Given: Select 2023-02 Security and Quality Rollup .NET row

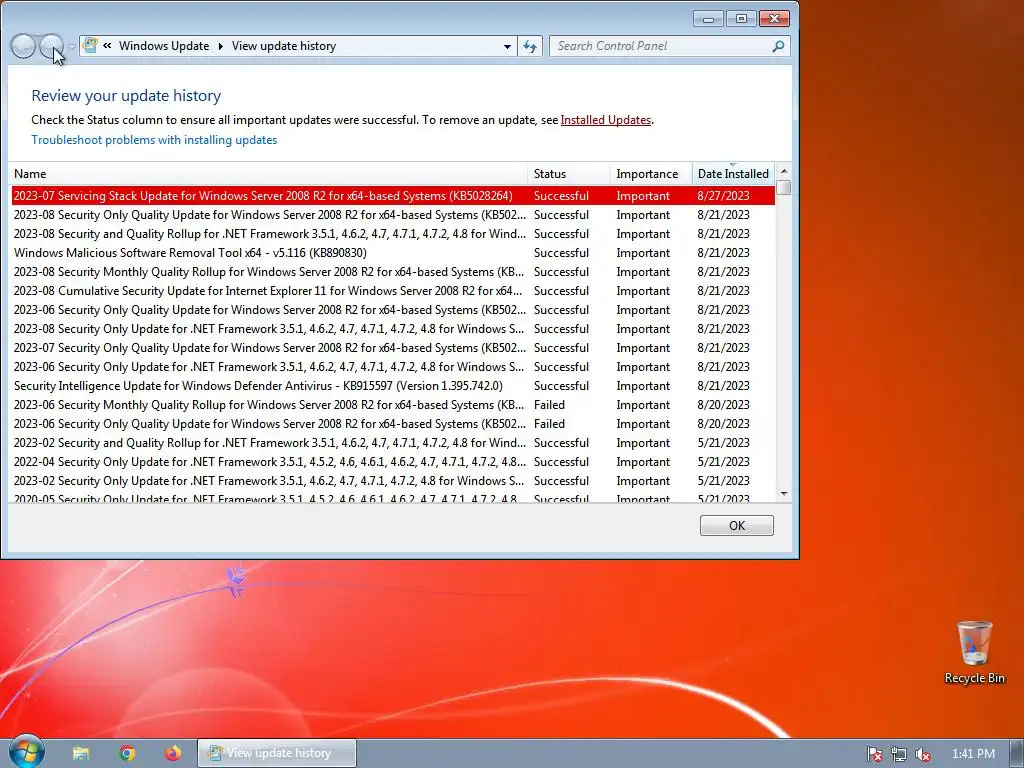Looking at the screenshot, I should coord(393,443).
